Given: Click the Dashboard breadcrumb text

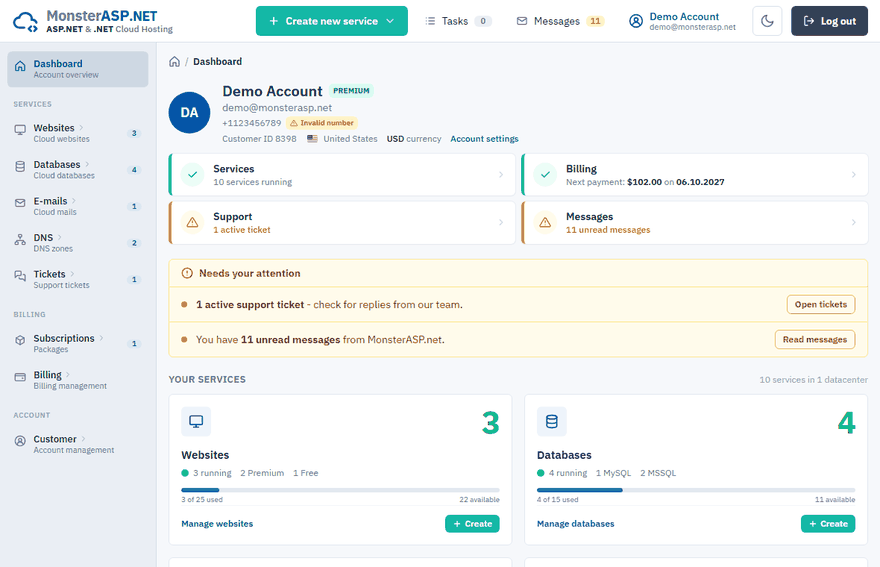Looking at the screenshot, I should (217, 62).
